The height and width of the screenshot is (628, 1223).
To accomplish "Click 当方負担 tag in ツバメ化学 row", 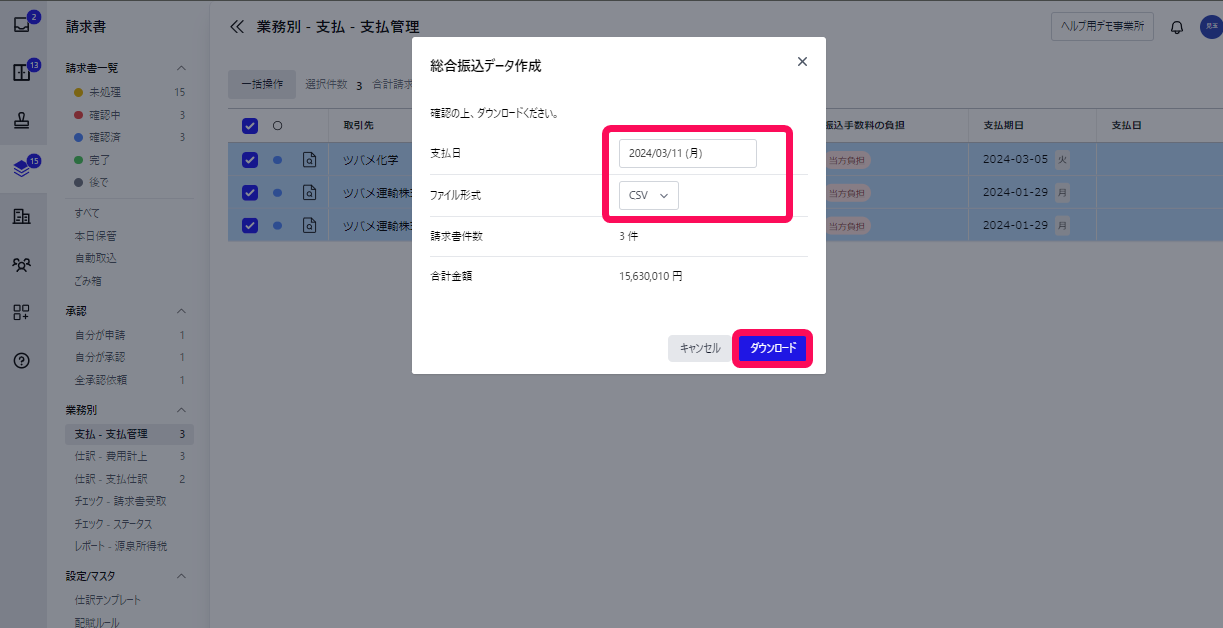I will coord(848,160).
